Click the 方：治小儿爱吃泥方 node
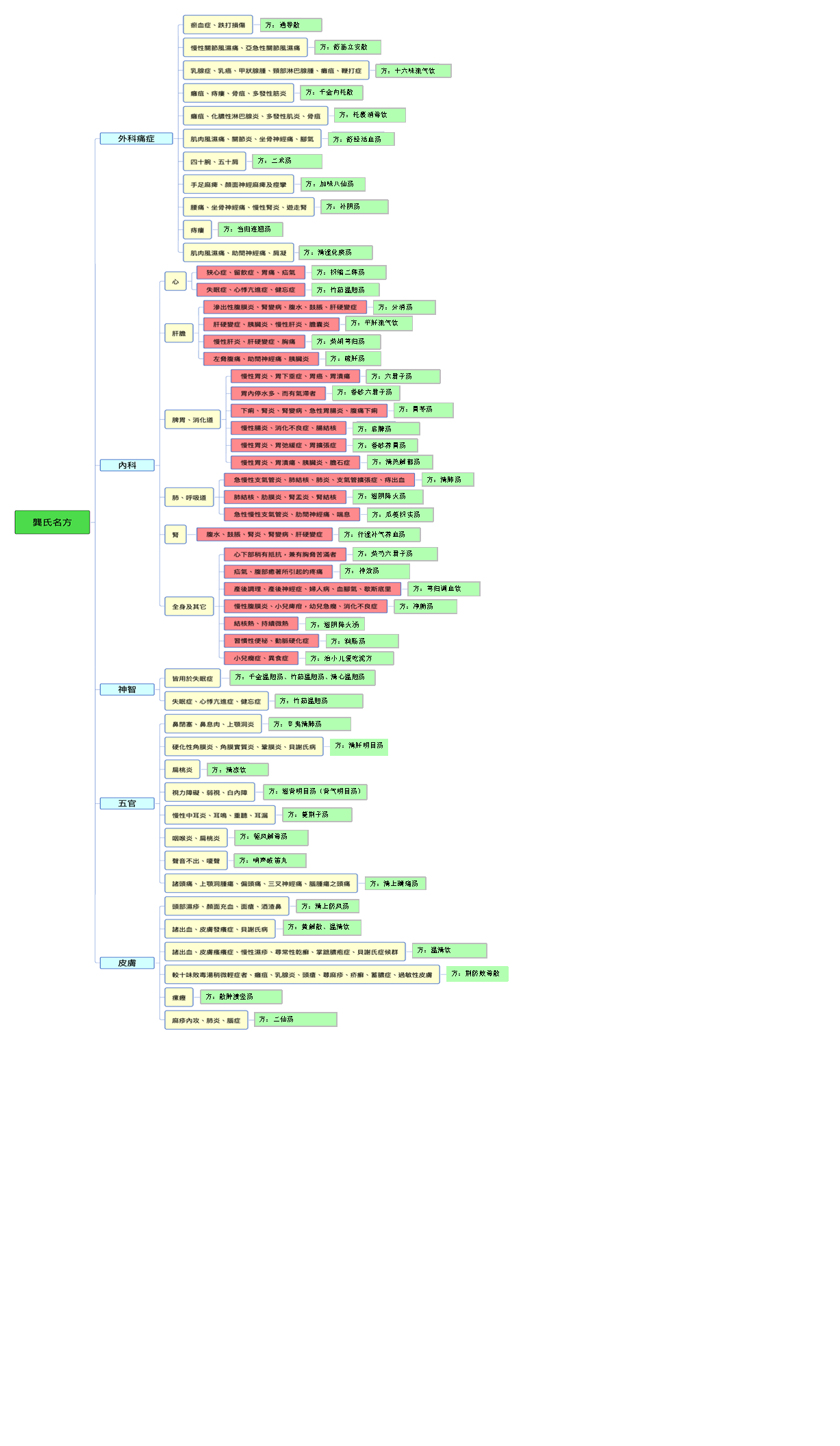840x1446 pixels. 350,659
